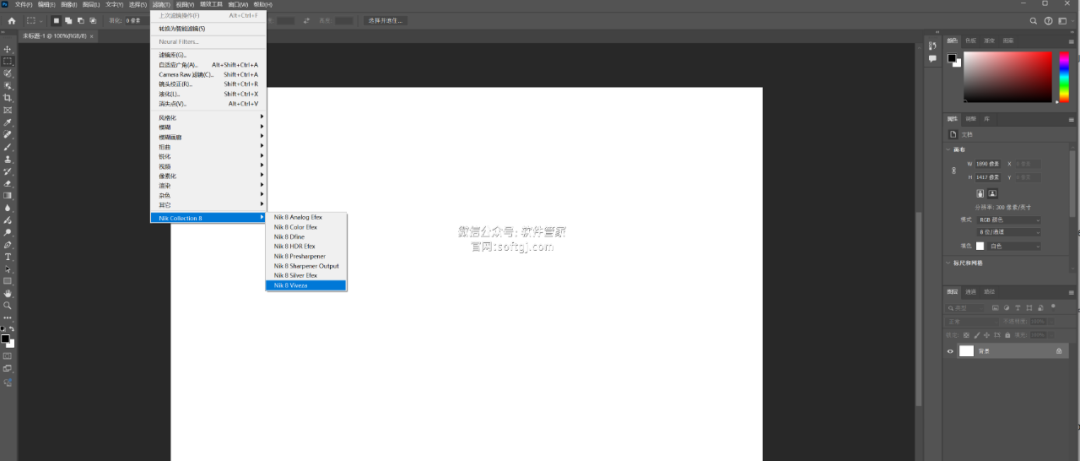Close the 未标题-1 document tab

click(x=92, y=36)
